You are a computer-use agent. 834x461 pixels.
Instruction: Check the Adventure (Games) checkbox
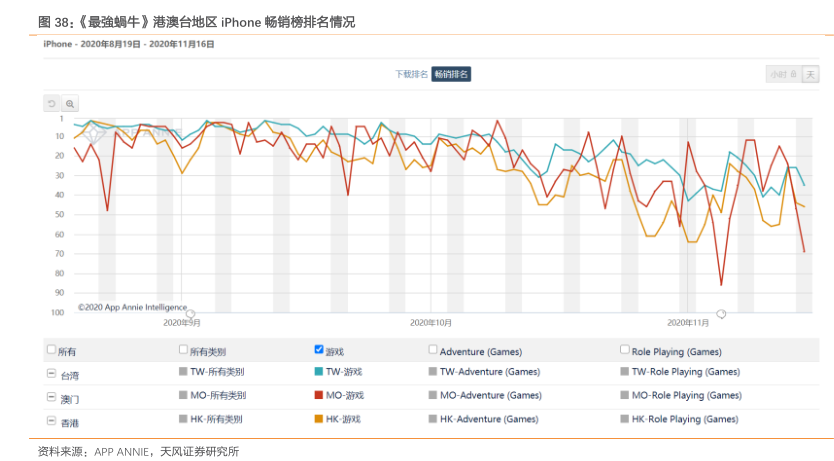[x=433, y=350]
